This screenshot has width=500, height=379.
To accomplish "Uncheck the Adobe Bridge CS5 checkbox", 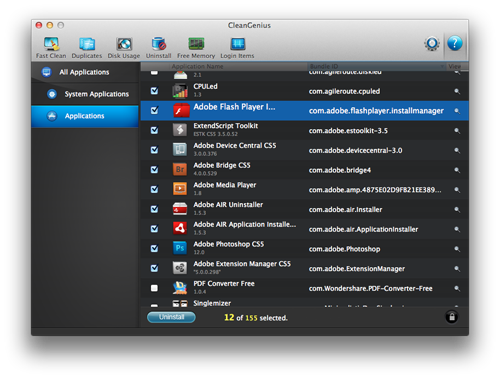I will point(154,169).
